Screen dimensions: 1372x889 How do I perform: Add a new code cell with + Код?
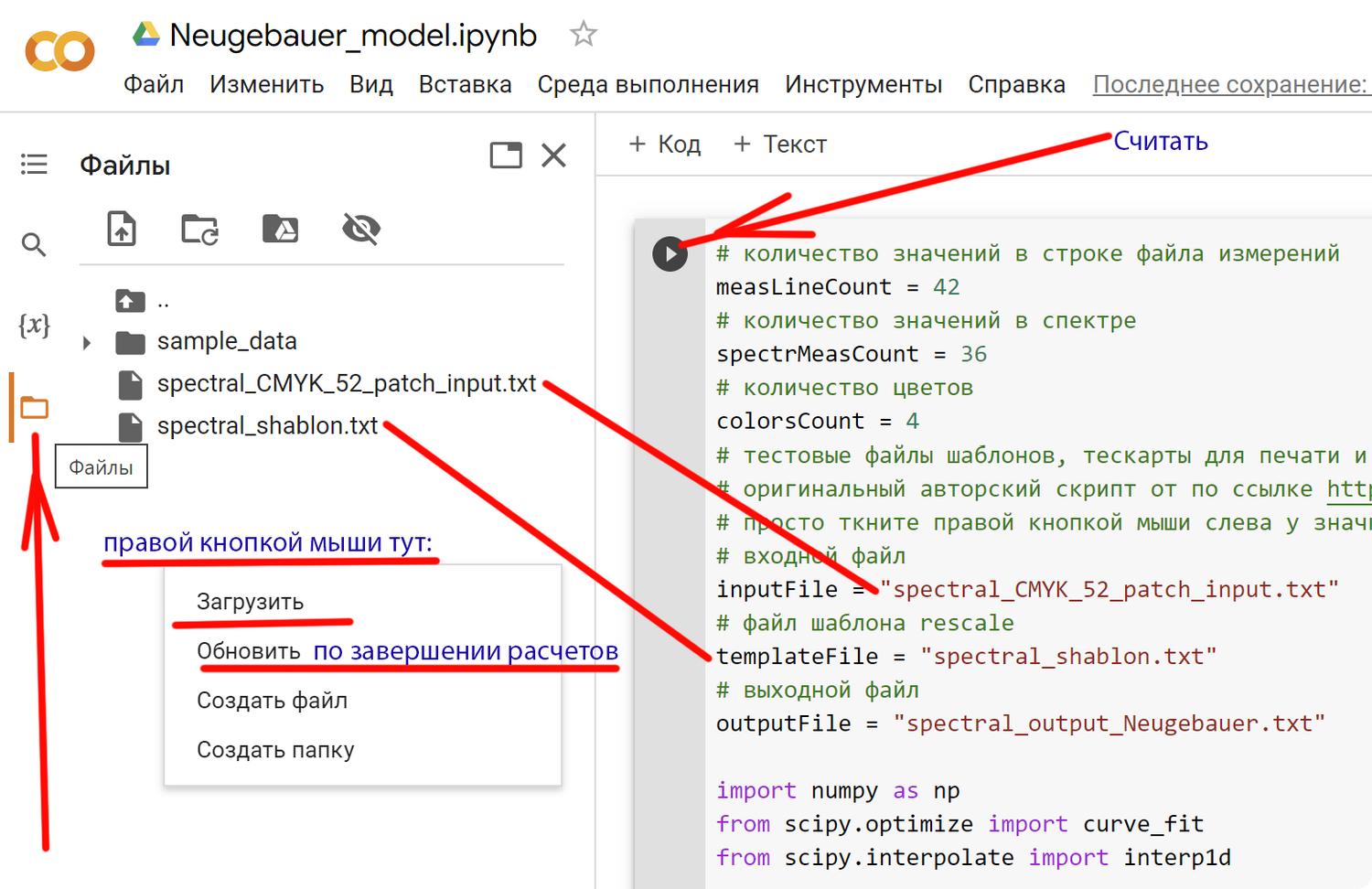(665, 144)
